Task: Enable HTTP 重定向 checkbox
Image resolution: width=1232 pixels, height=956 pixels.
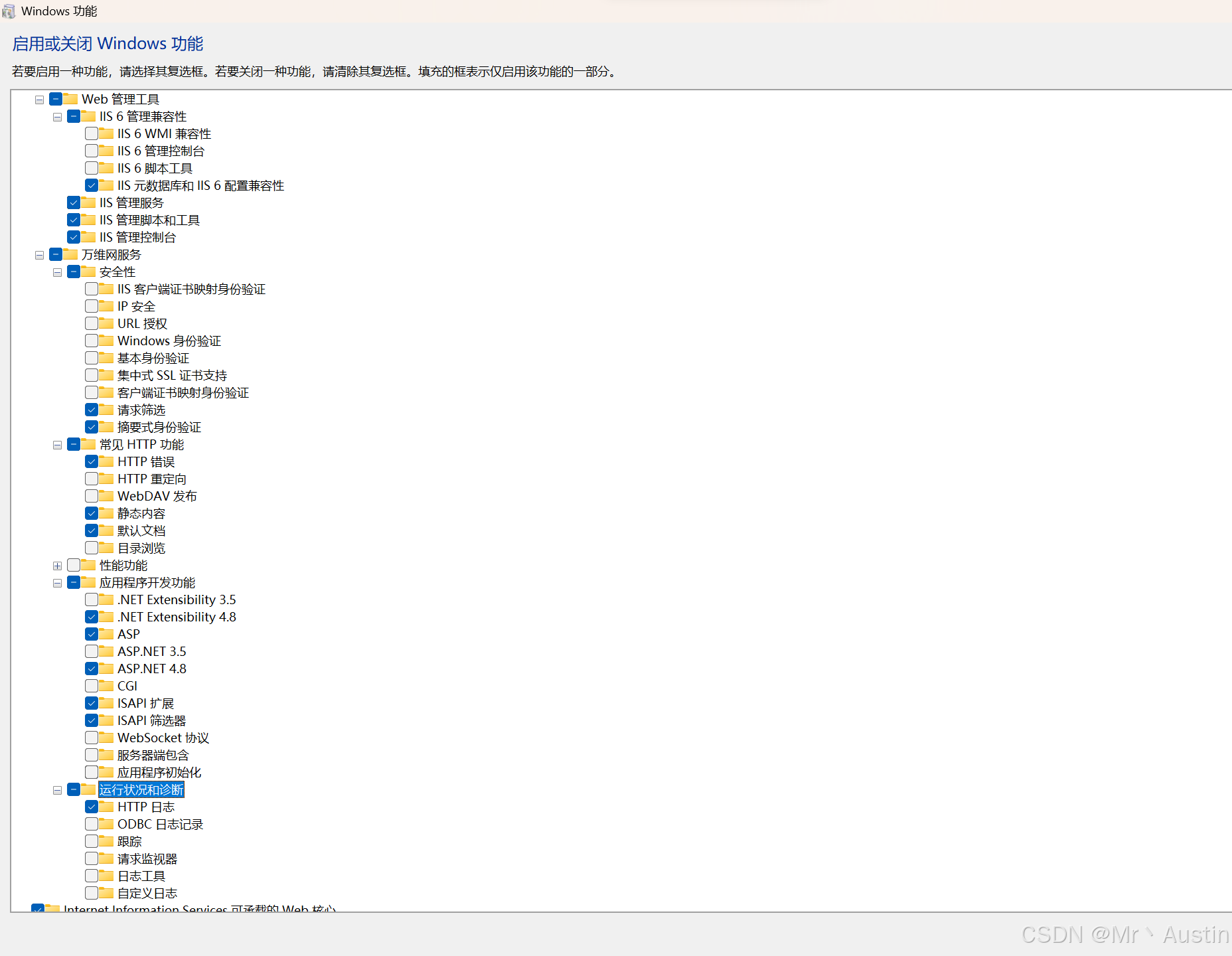Action: point(92,479)
